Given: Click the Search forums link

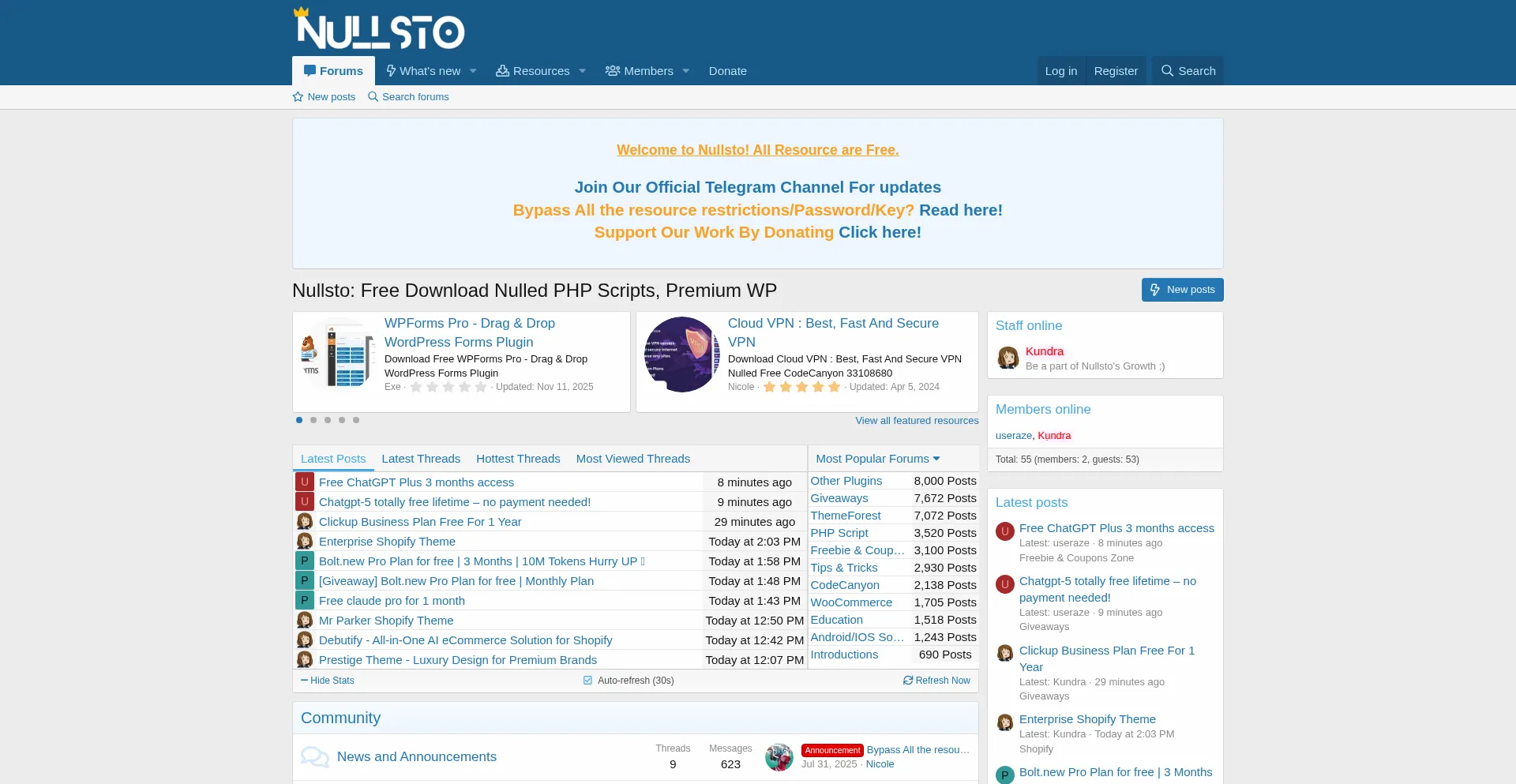Looking at the screenshot, I should point(408,97).
